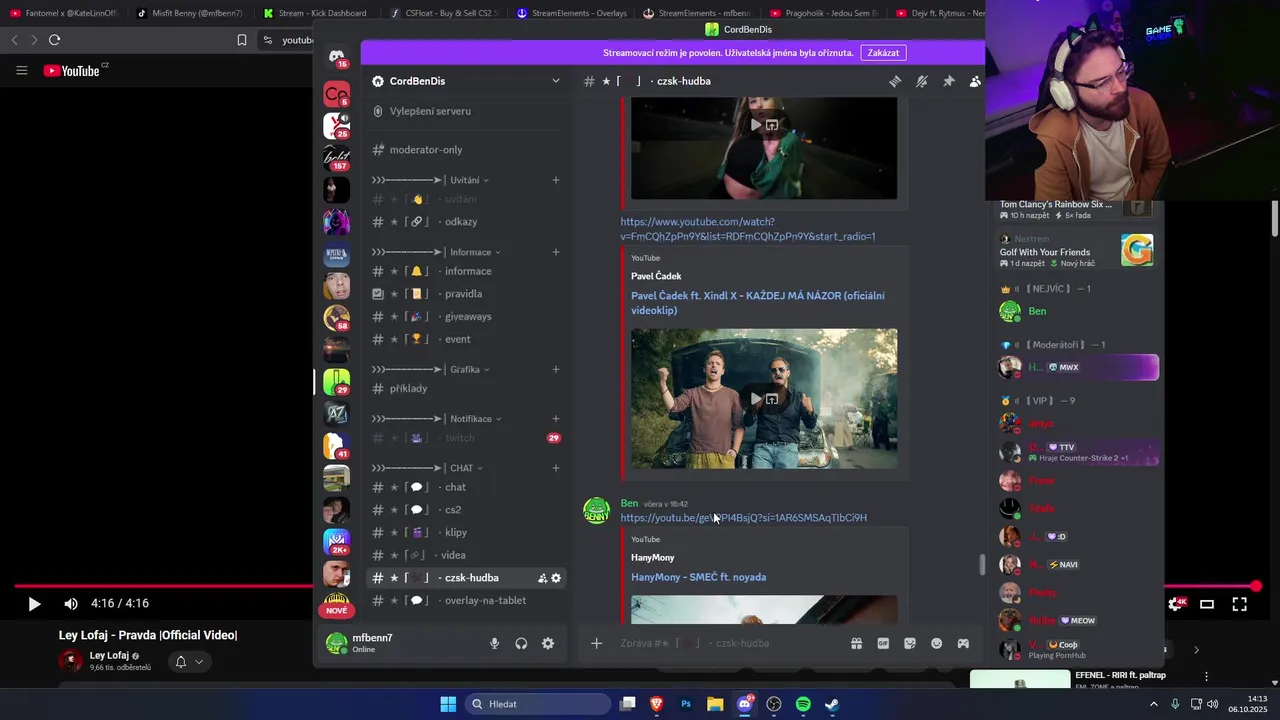Image resolution: width=1280 pixels, height=720 pixels.
Task: Click Windows taskbar search box Hledat
Action: coord(539,704)
